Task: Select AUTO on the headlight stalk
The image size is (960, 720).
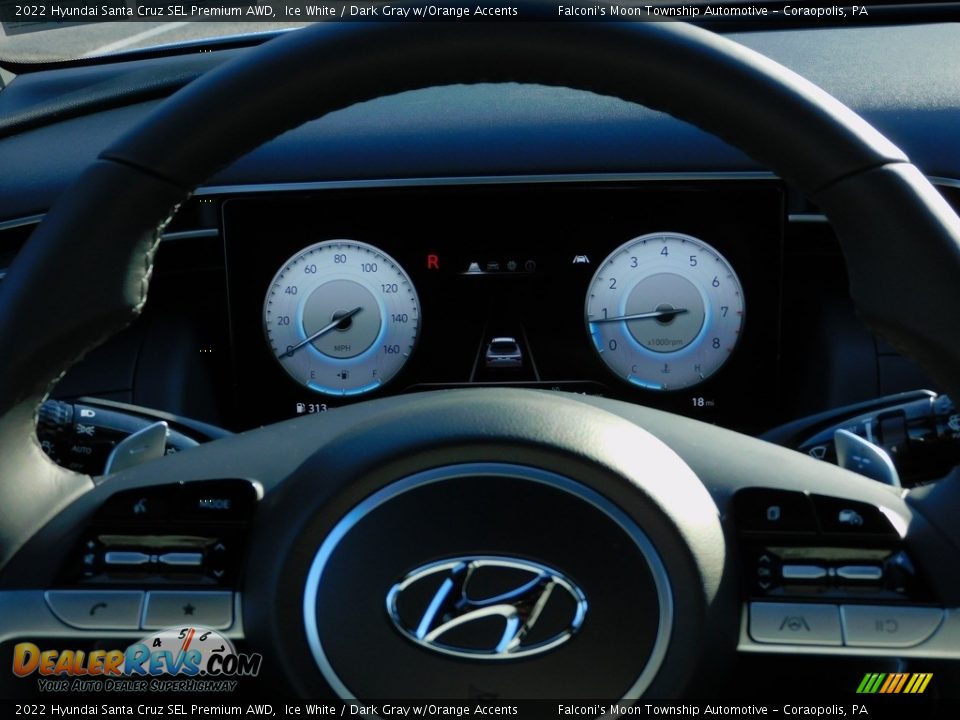Action: click(81, 449)
